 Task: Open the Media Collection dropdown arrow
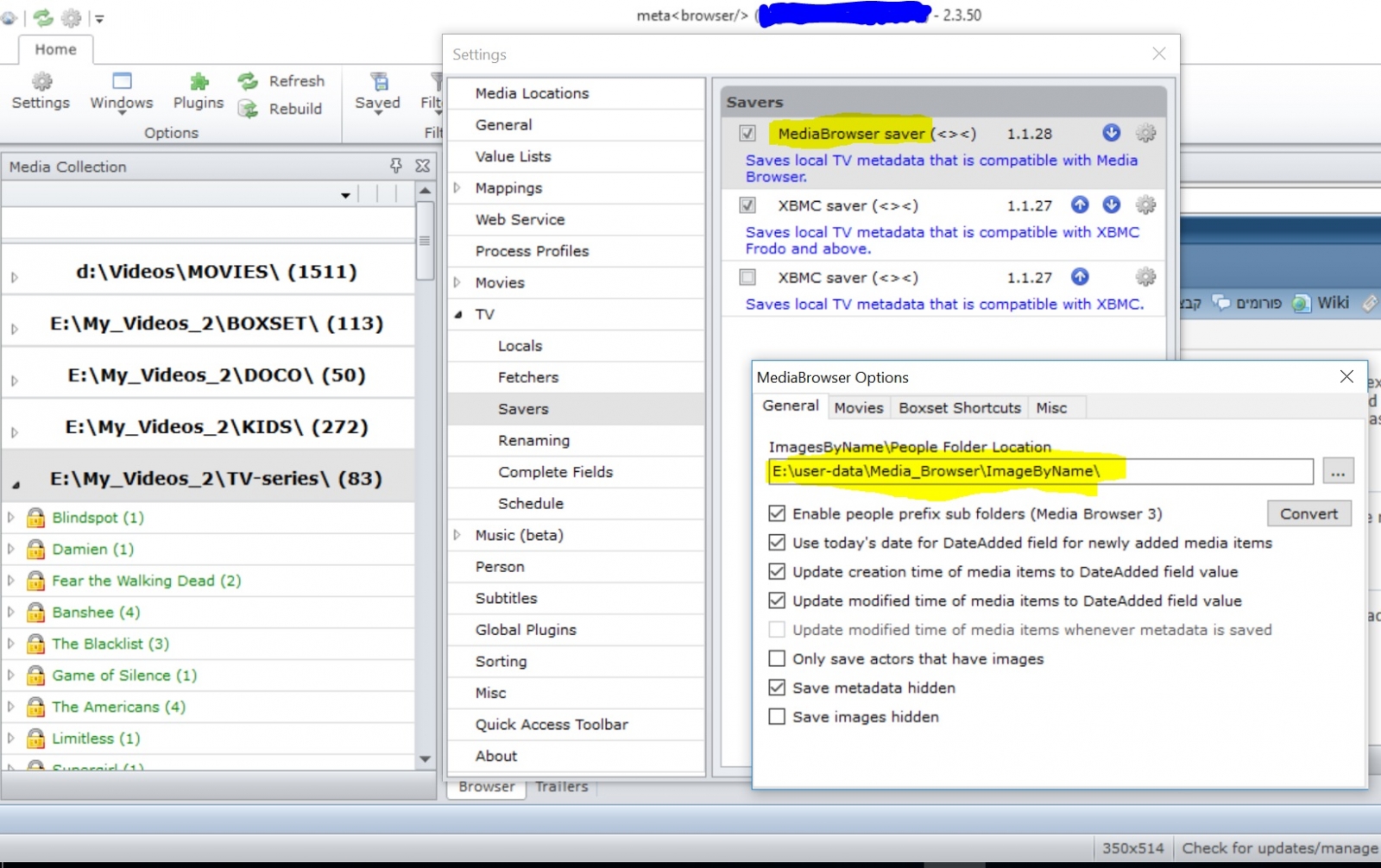345,195
